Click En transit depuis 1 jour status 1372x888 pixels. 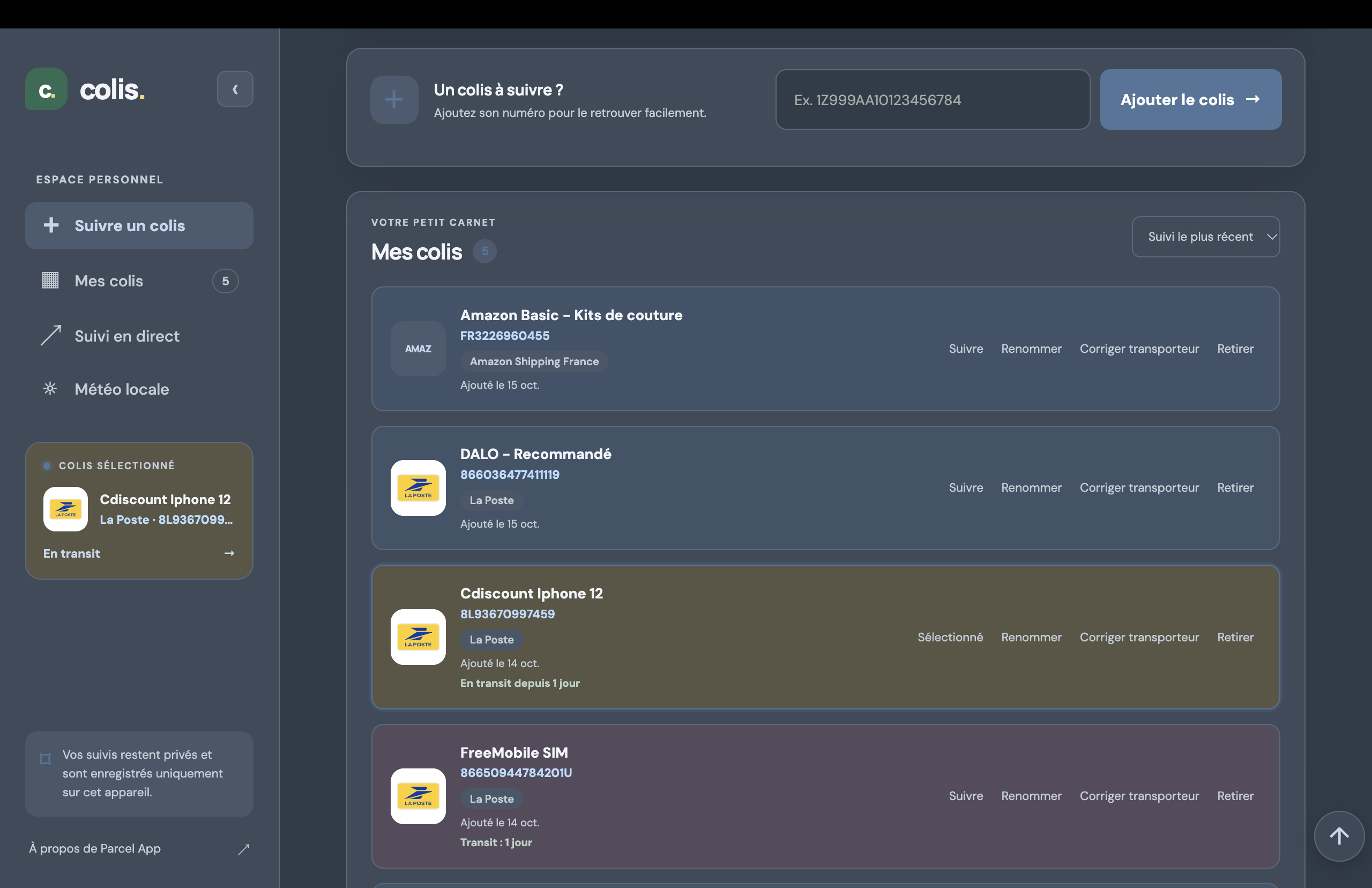click(x=520, y=683)
